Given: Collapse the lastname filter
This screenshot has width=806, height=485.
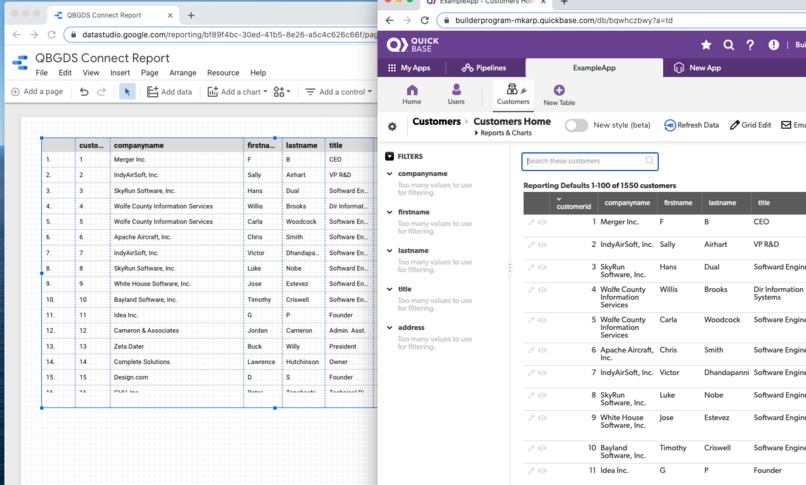Looking at the screenshot, I should click(x=390, y=250).
